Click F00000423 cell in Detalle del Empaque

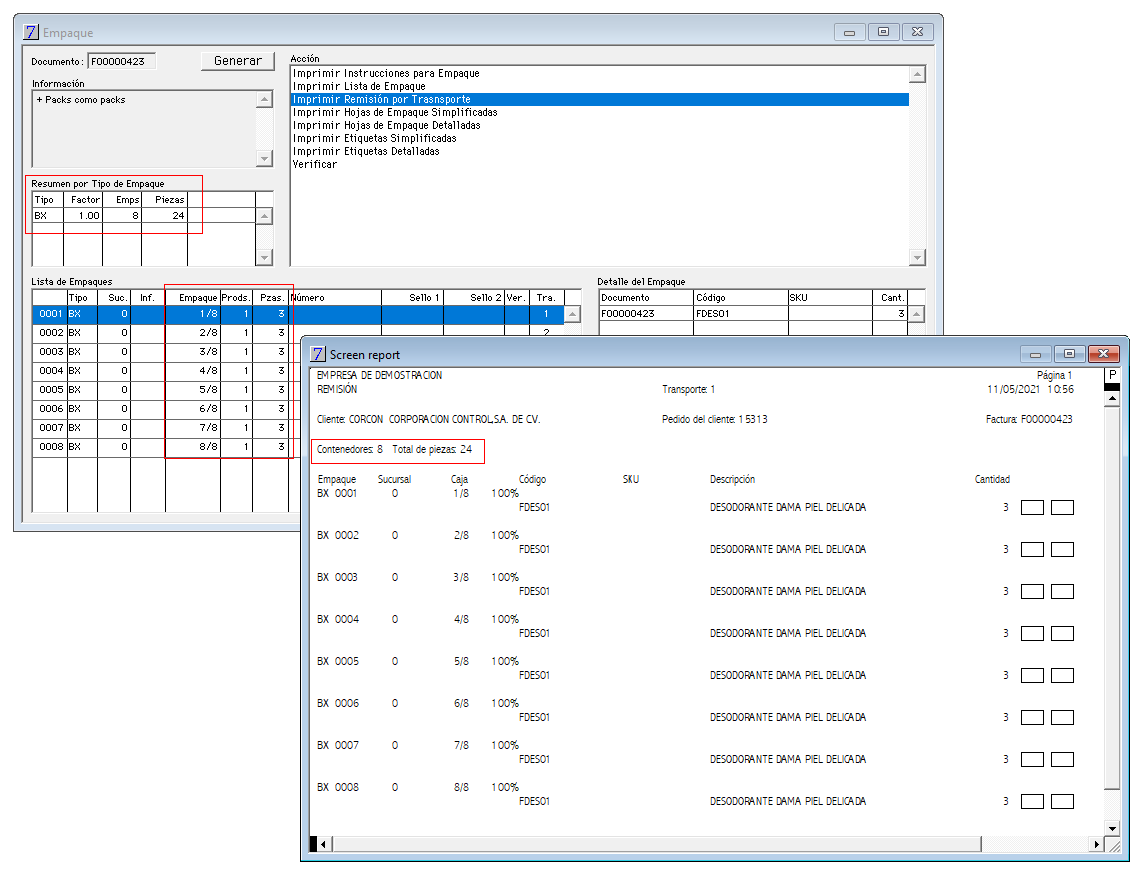(646, 314)
